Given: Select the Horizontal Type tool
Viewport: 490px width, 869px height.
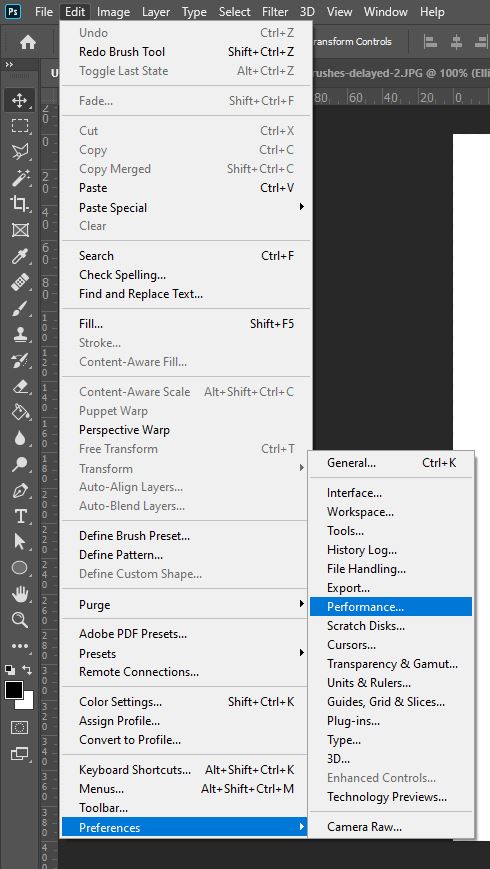Looking at the screenshot, I should [20, 516].
